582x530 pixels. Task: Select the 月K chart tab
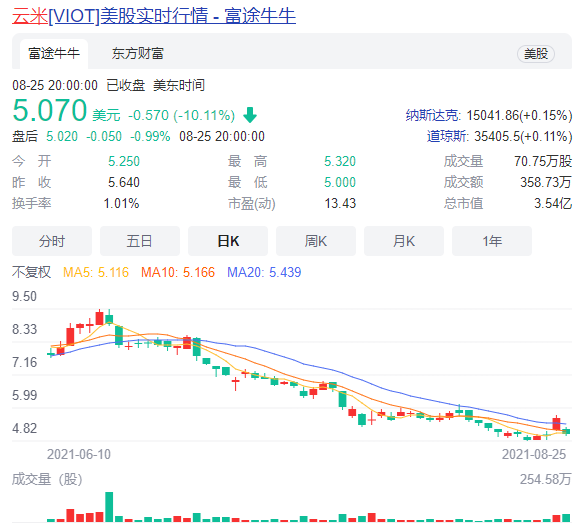404,241
